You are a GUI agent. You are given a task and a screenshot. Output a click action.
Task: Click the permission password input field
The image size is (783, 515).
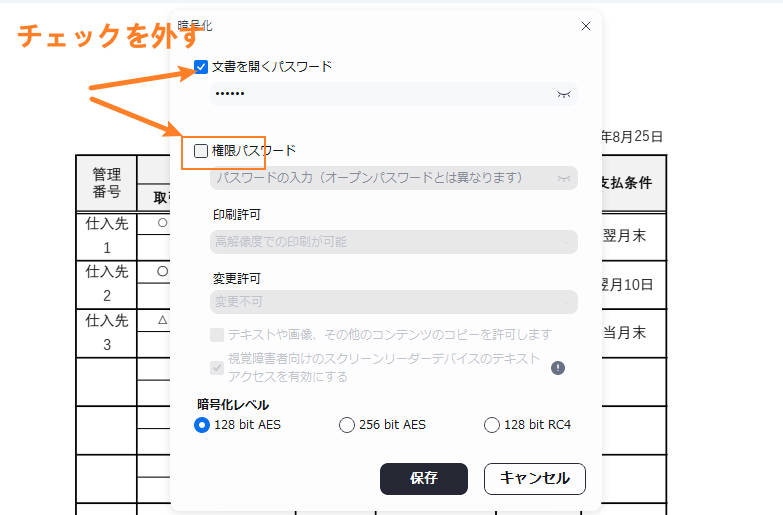(393, 178)
